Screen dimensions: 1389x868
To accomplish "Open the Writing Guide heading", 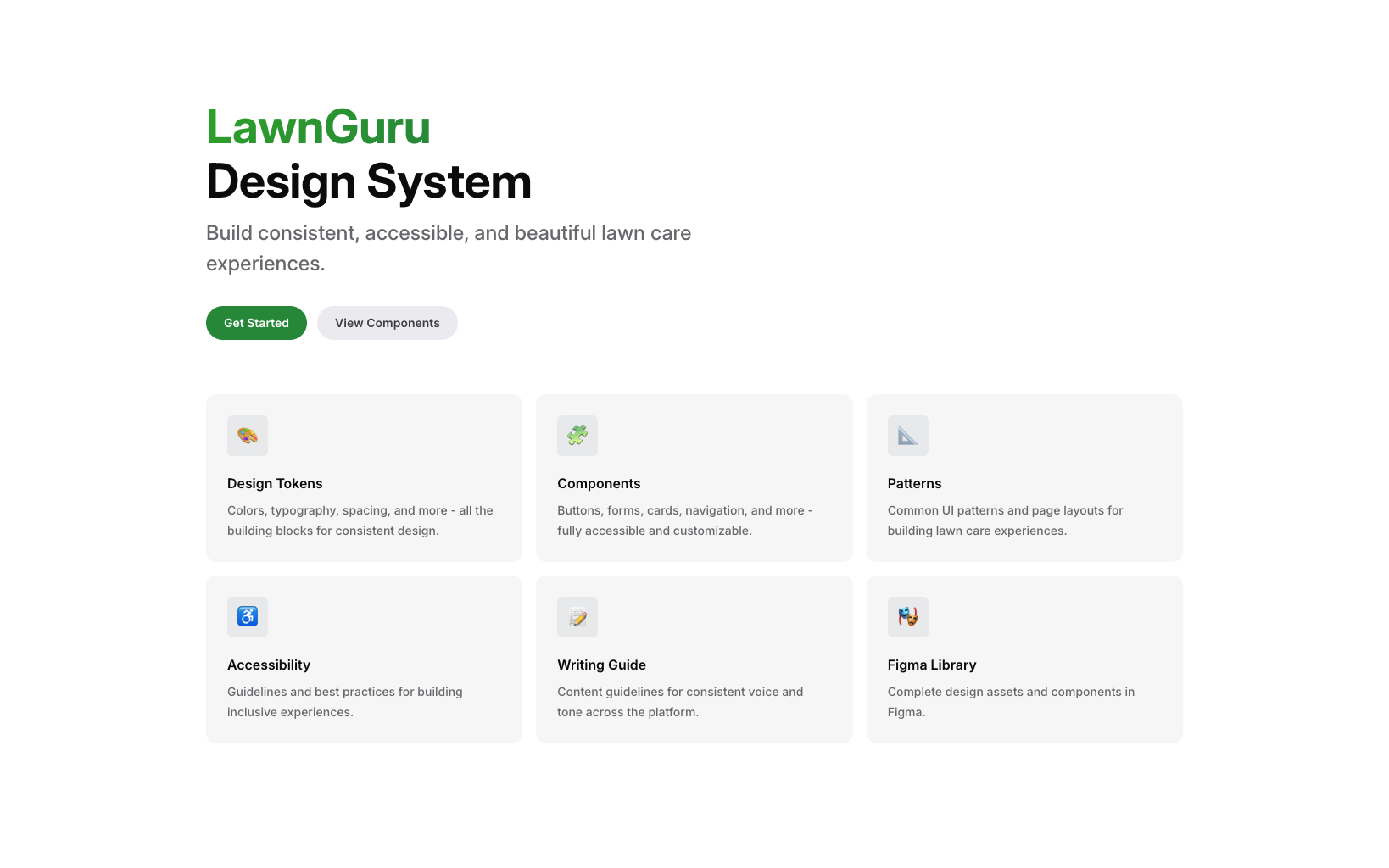I will pos(601,665).
